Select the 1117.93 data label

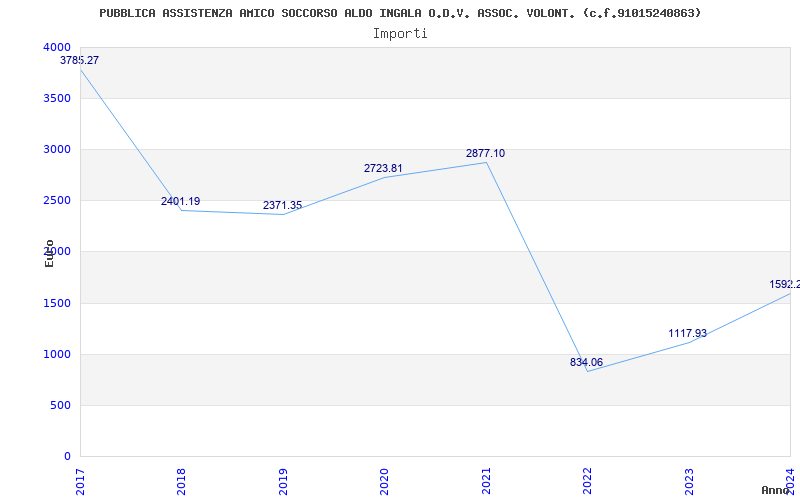688,333
